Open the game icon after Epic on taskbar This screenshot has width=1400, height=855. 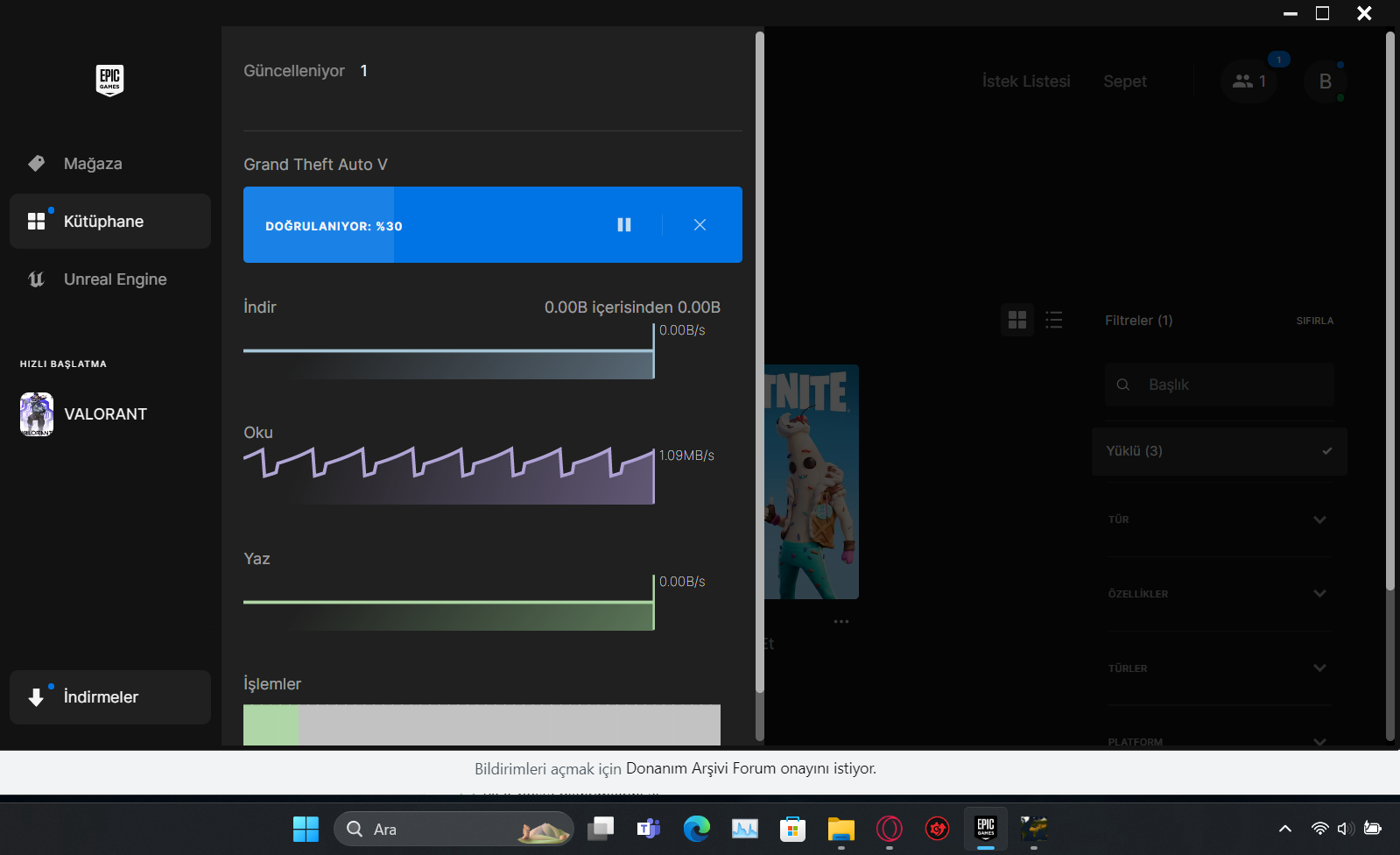click(1034, 829)
